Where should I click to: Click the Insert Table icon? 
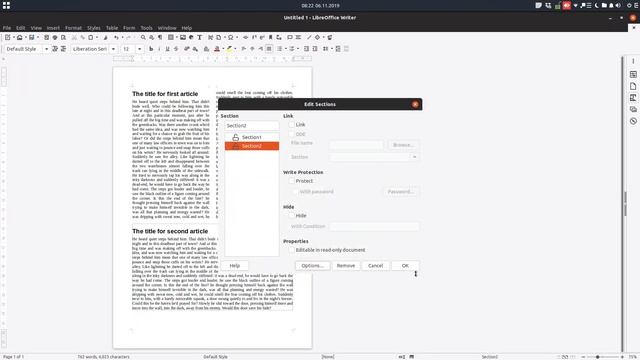171,38
